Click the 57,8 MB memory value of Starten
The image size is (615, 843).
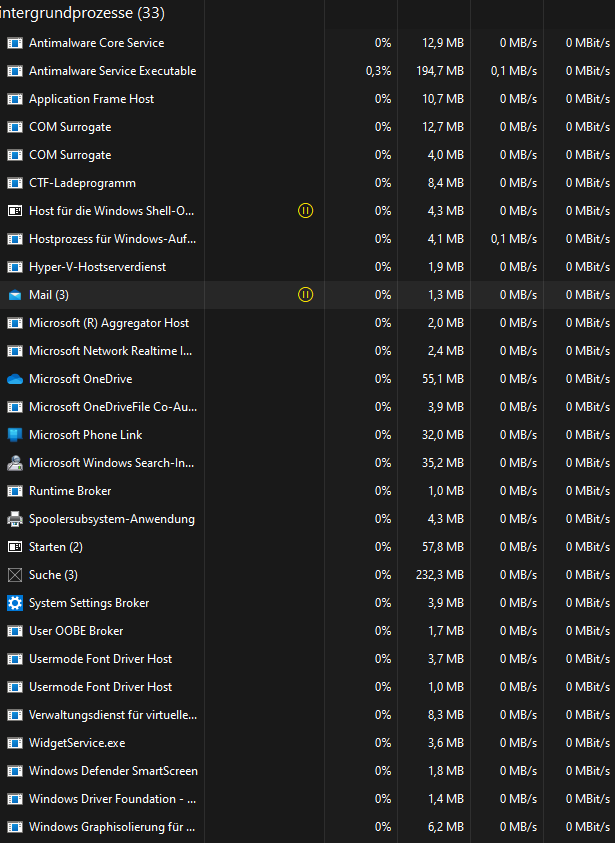(x=443, y=547)
